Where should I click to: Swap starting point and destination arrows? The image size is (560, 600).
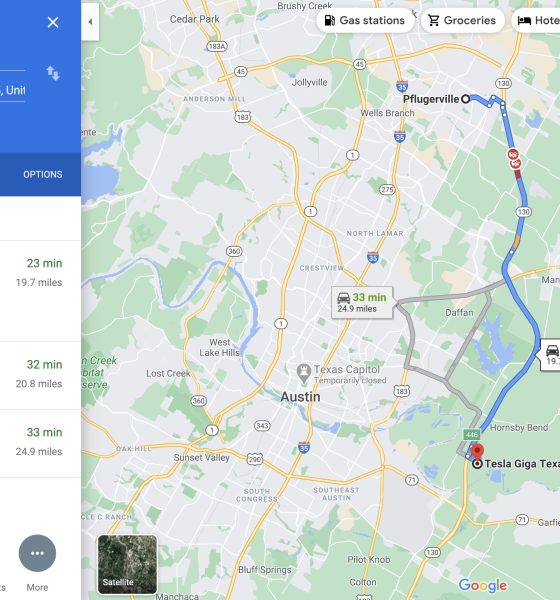point(53,73)
